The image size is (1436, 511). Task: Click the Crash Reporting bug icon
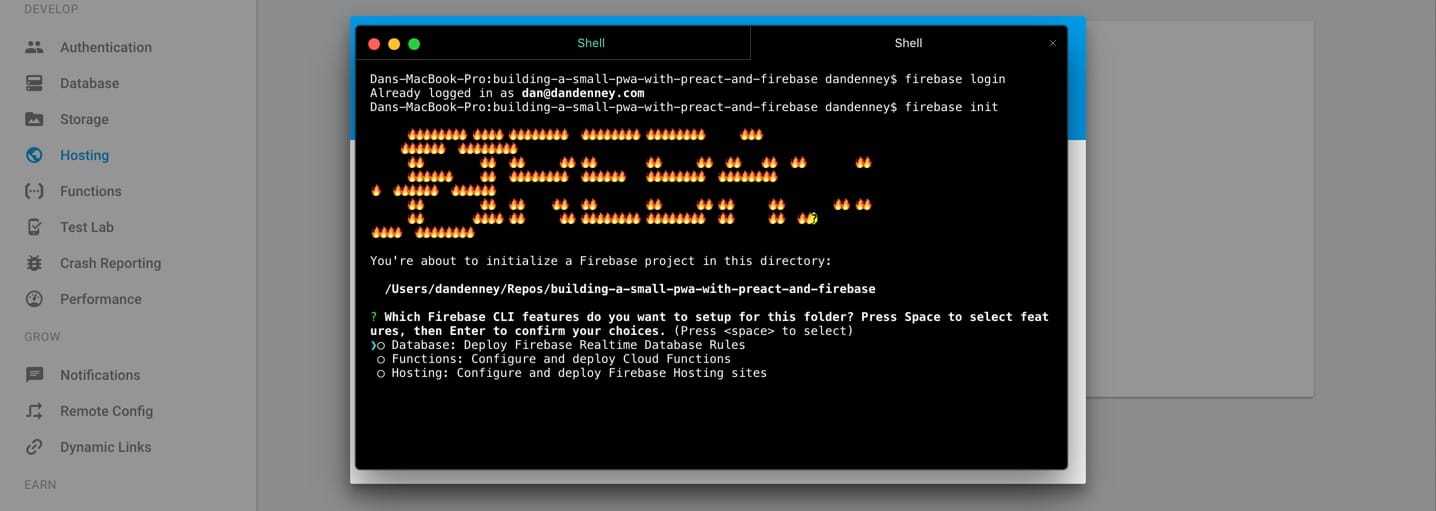[x=34, y=263]
